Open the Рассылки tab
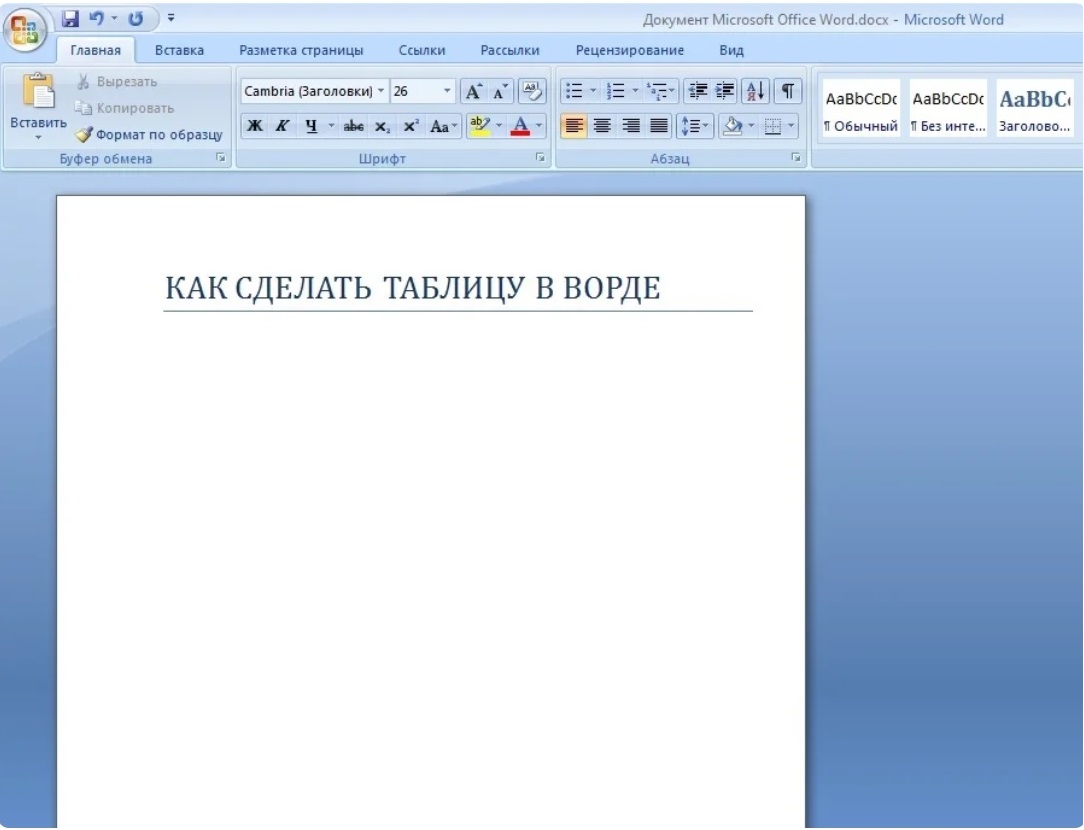This screenshot has height=830, width=1084. click(x=510, y=50)
